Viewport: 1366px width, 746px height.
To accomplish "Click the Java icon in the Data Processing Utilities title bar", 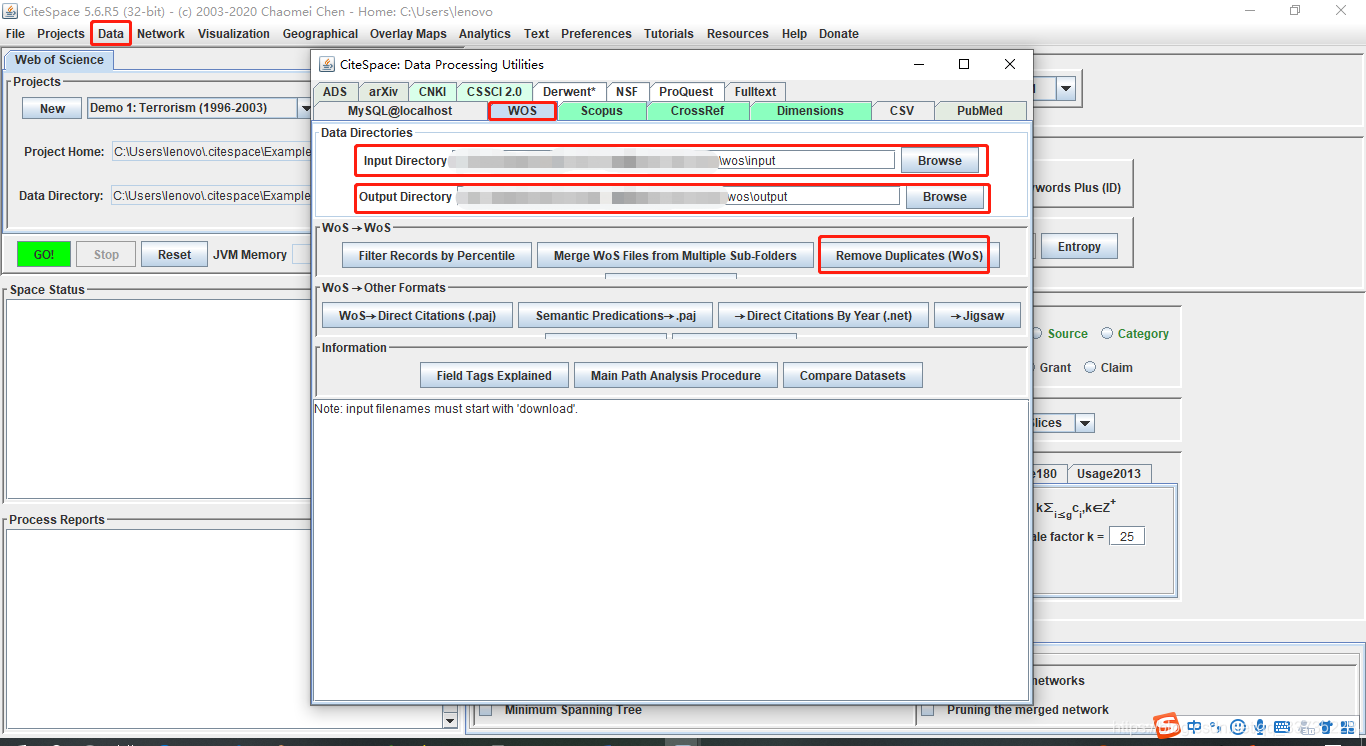I will [x=326, y=64].
